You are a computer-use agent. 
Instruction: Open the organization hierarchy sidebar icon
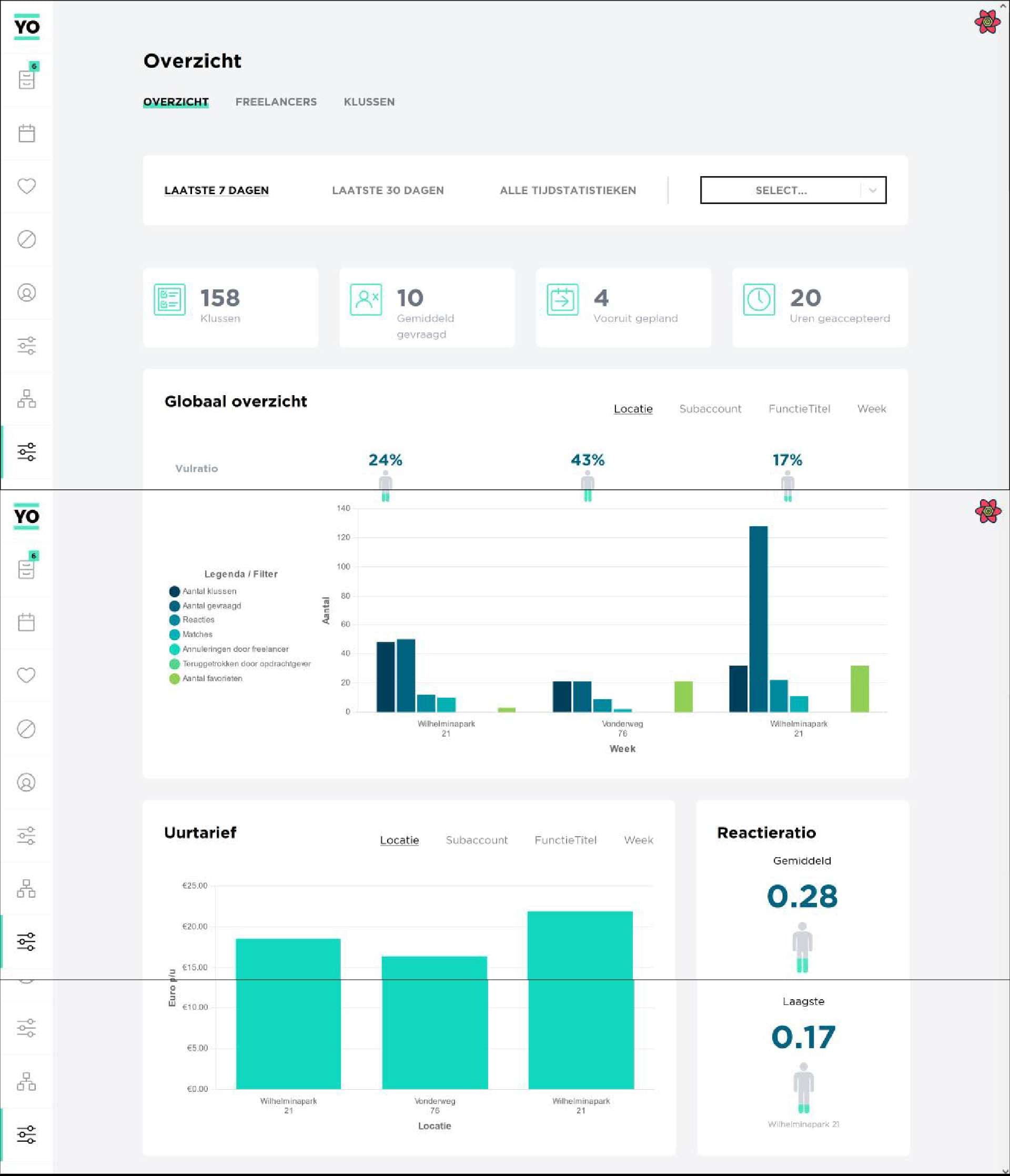click(27, 399)
